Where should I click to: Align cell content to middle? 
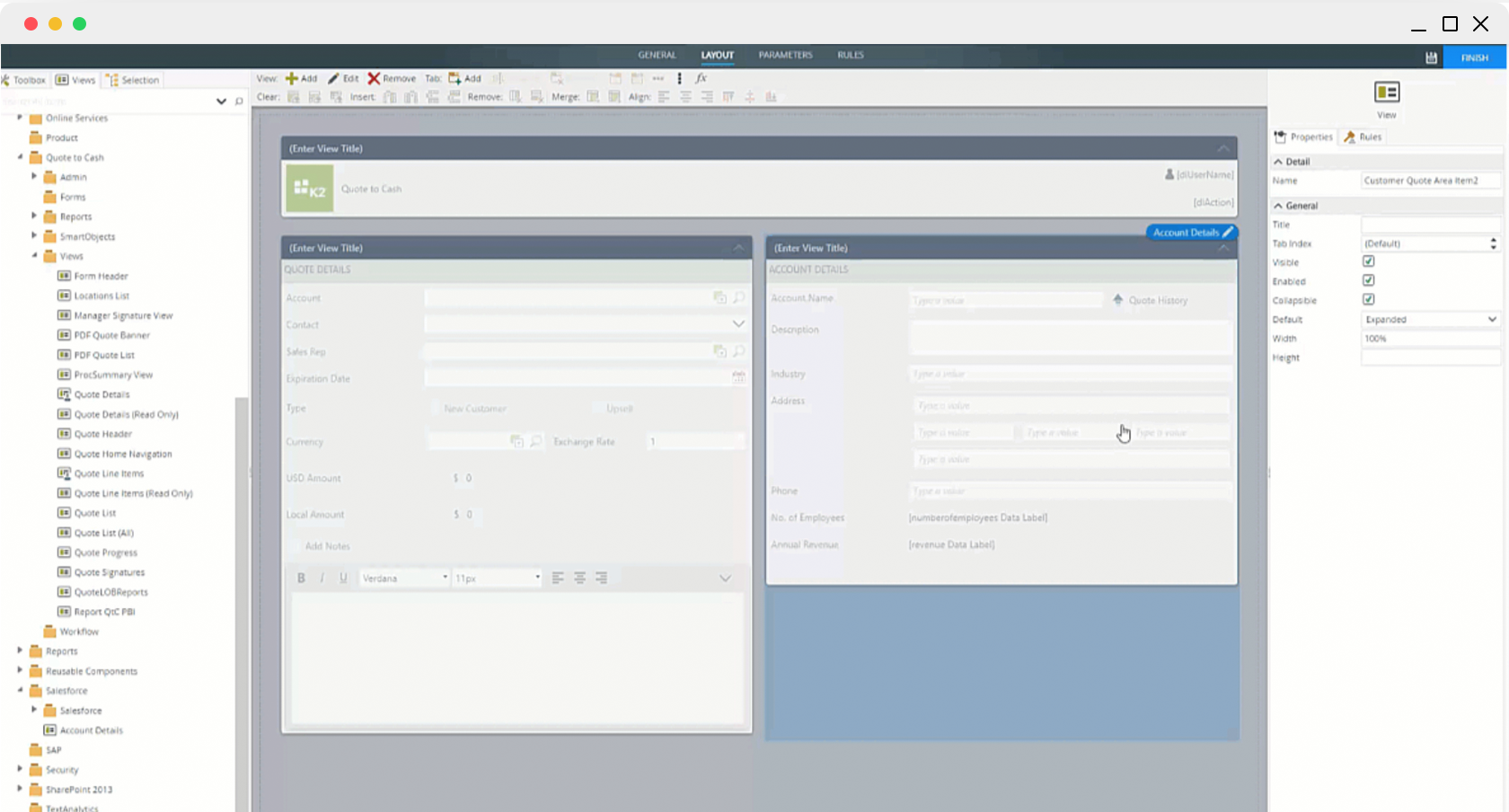point(749,97)
